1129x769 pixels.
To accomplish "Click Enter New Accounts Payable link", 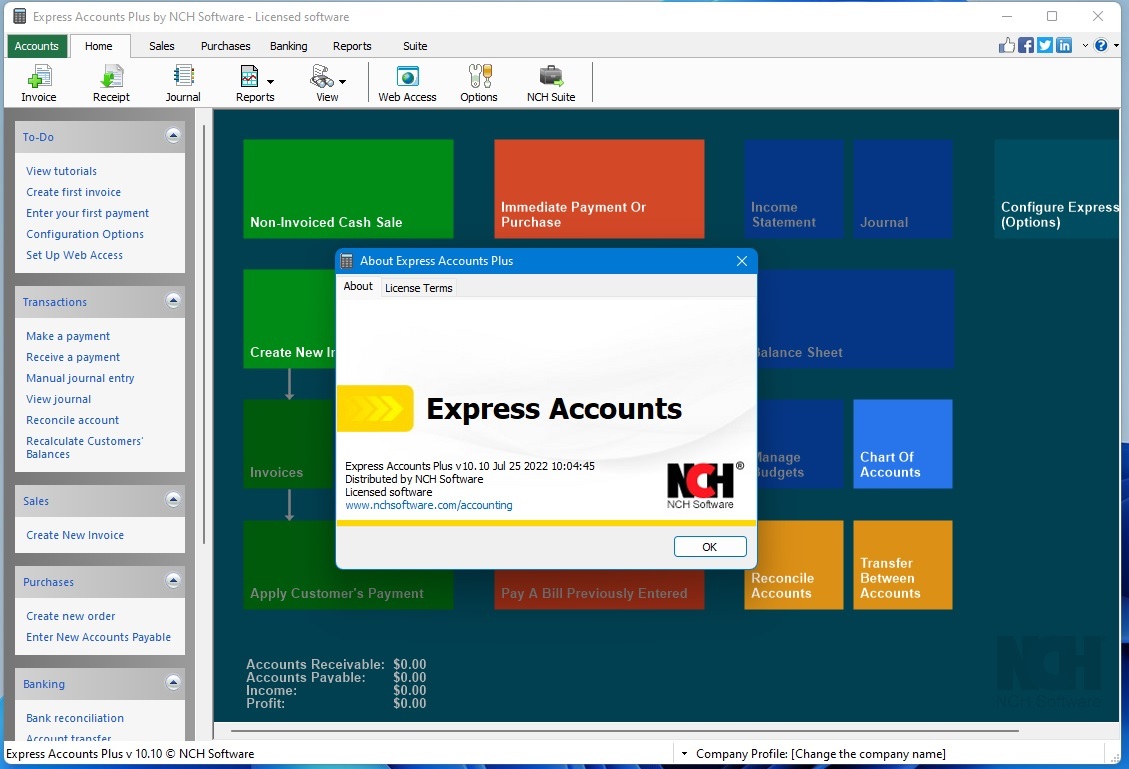I will coord(99,637).
